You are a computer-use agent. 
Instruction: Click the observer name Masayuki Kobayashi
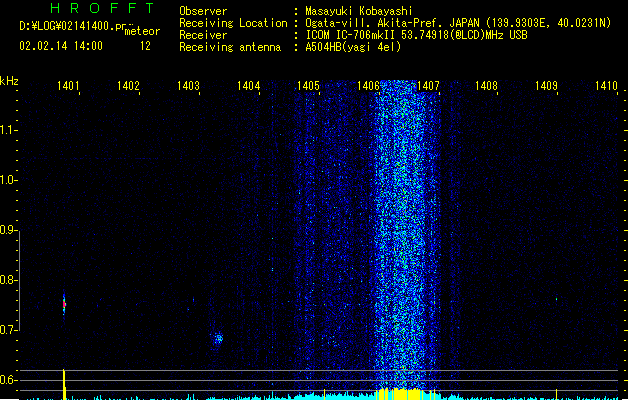pyautogui.click(x=359, y=11)
